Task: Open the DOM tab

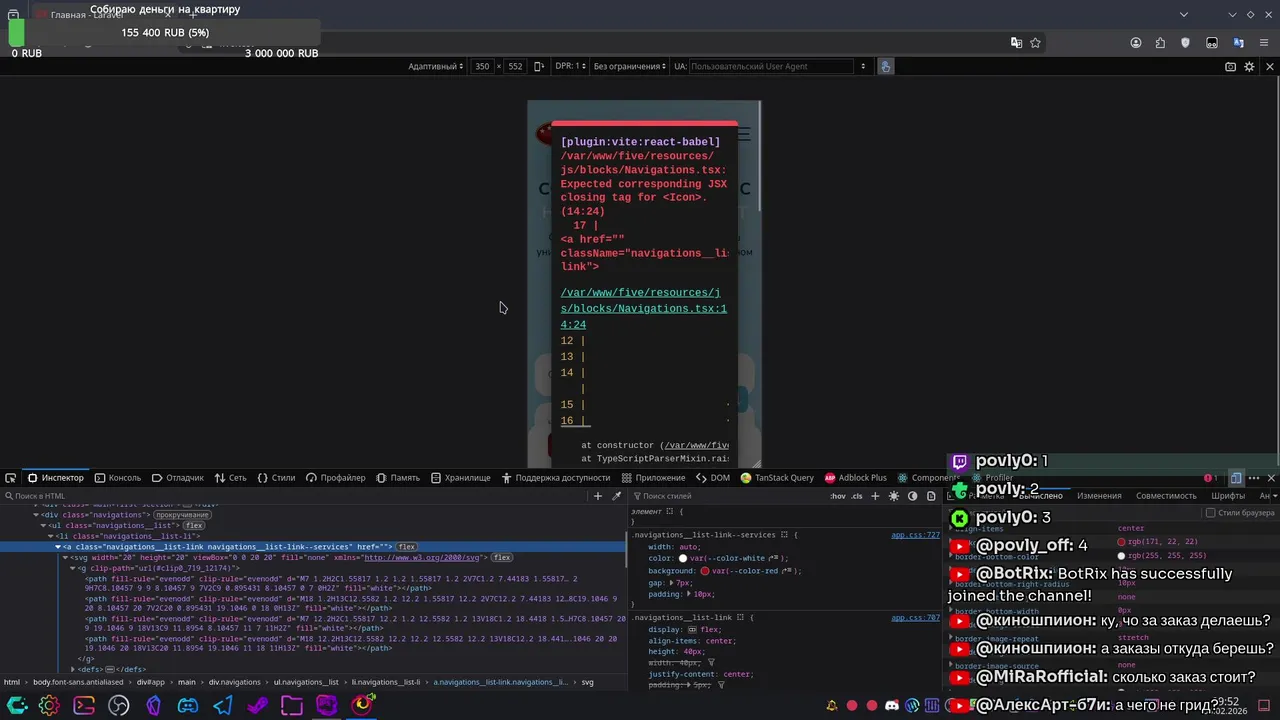Action: tap(713, 478)
